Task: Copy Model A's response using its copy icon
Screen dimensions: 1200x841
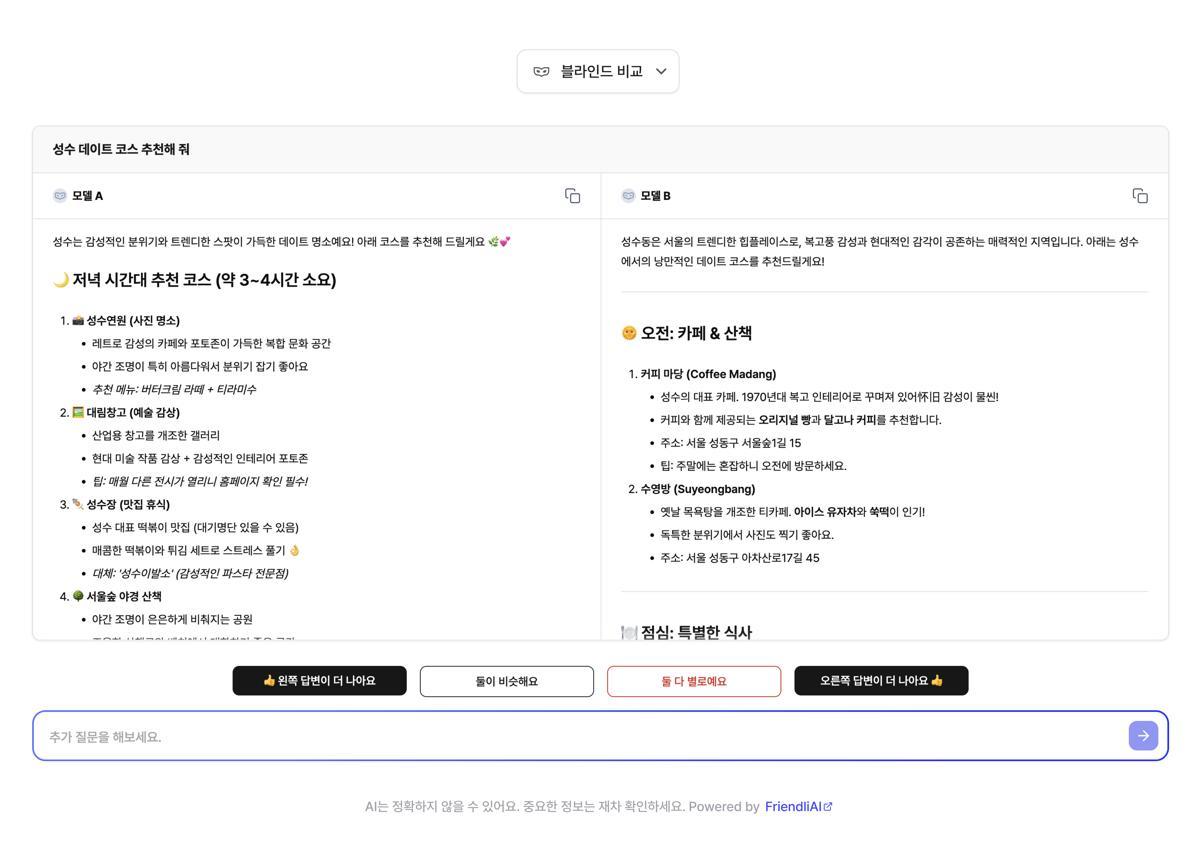Action: click(572, 196)
